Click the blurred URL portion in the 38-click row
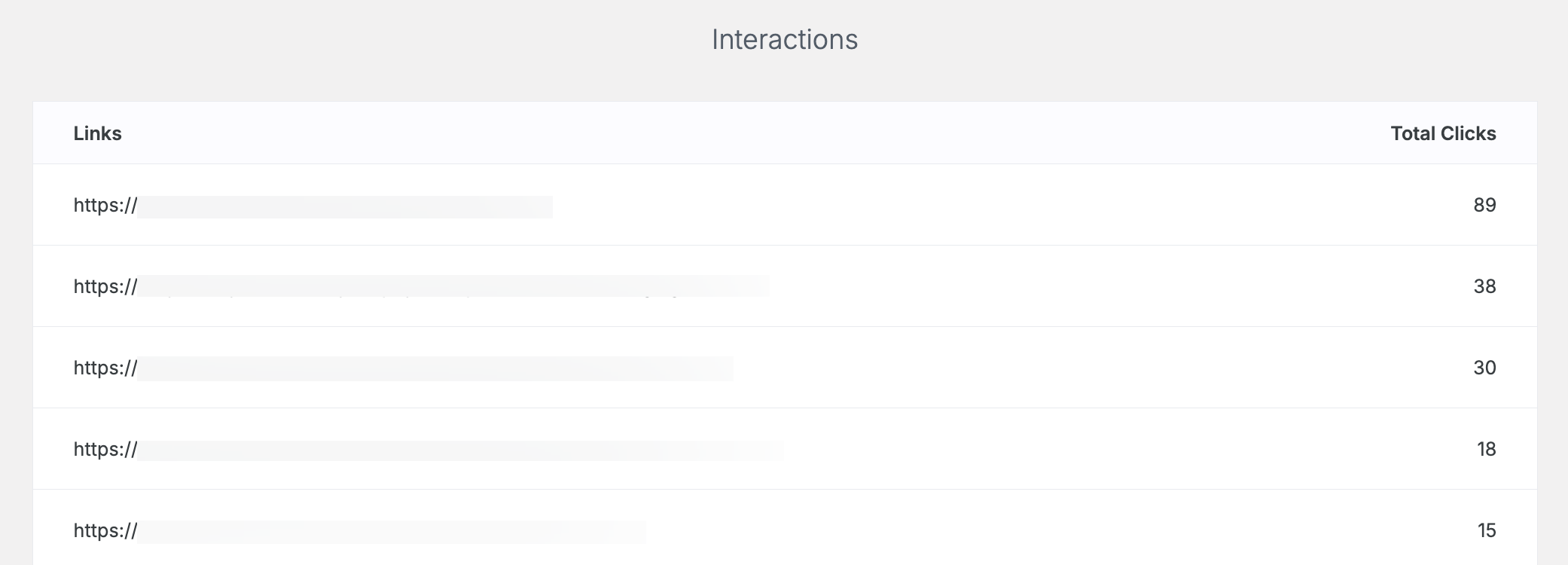The height and width of the screenshot is (565, 1568). tap(453, 286)
